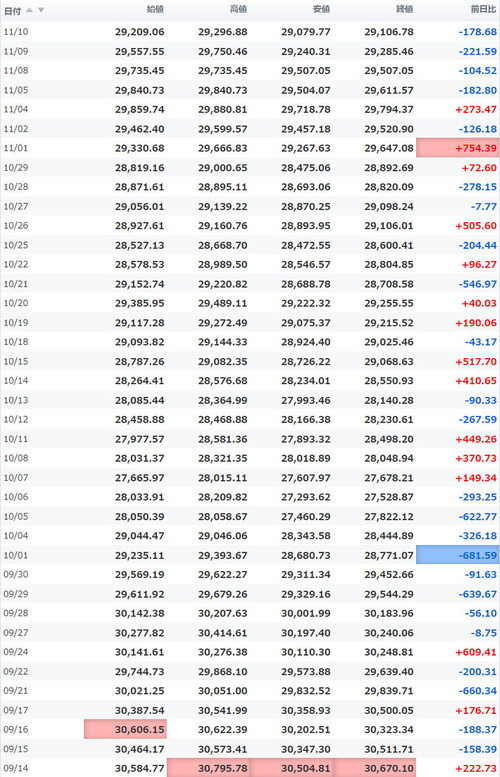Select the 10/28 date cell

[x=16, y=187]
